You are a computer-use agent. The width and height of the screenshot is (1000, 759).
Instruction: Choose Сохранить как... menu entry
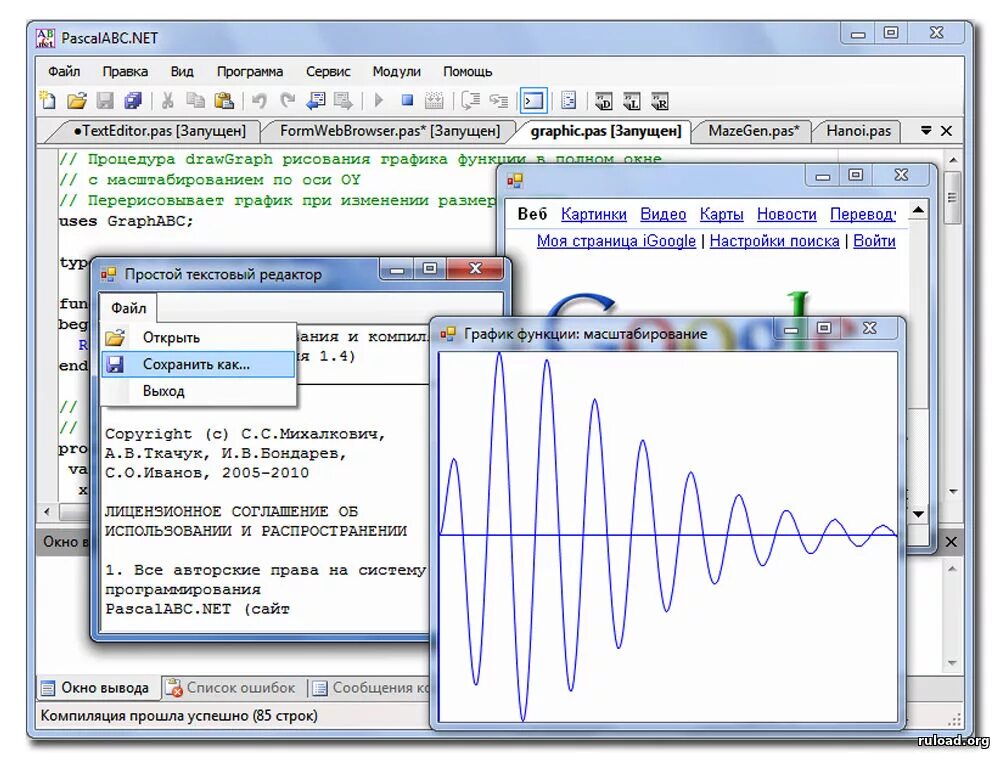coord(198,364)
